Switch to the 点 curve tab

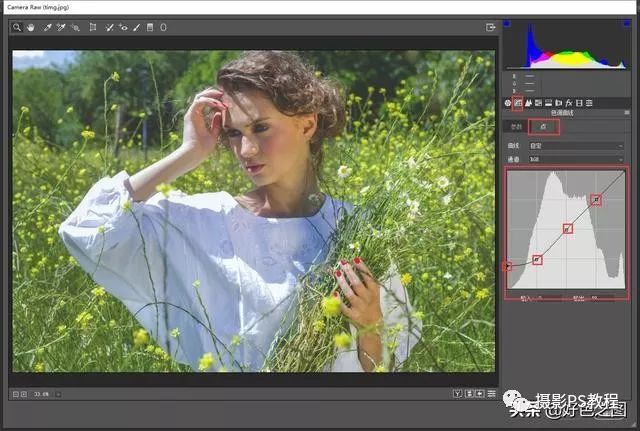543,127
